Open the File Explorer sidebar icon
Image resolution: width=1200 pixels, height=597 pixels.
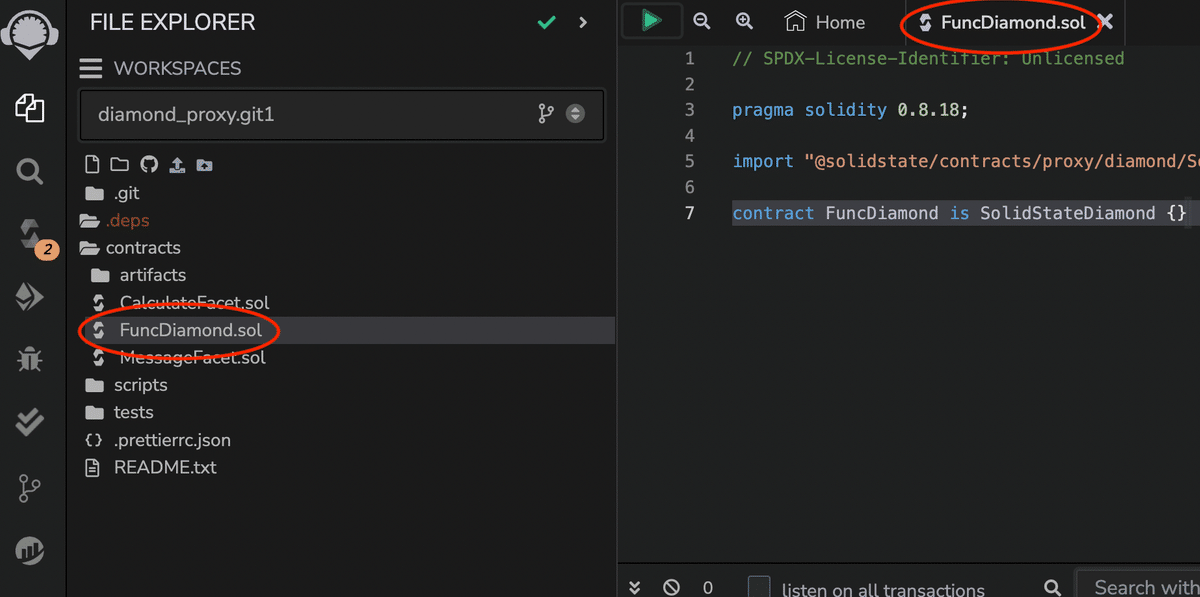click(29, 108)
